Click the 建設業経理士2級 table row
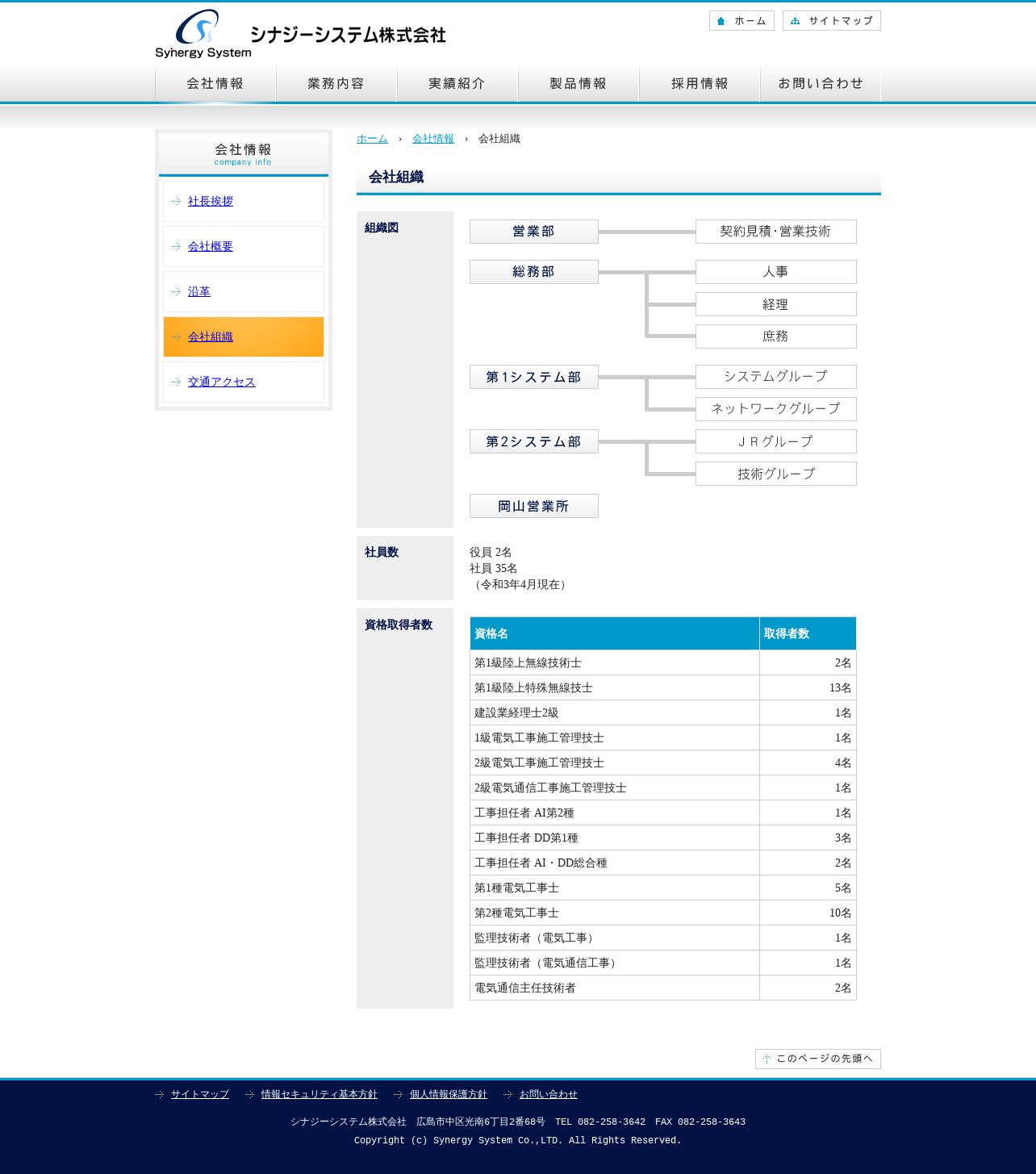The width and height of the screenshot is (1036, 1174). tap(663, 712)
